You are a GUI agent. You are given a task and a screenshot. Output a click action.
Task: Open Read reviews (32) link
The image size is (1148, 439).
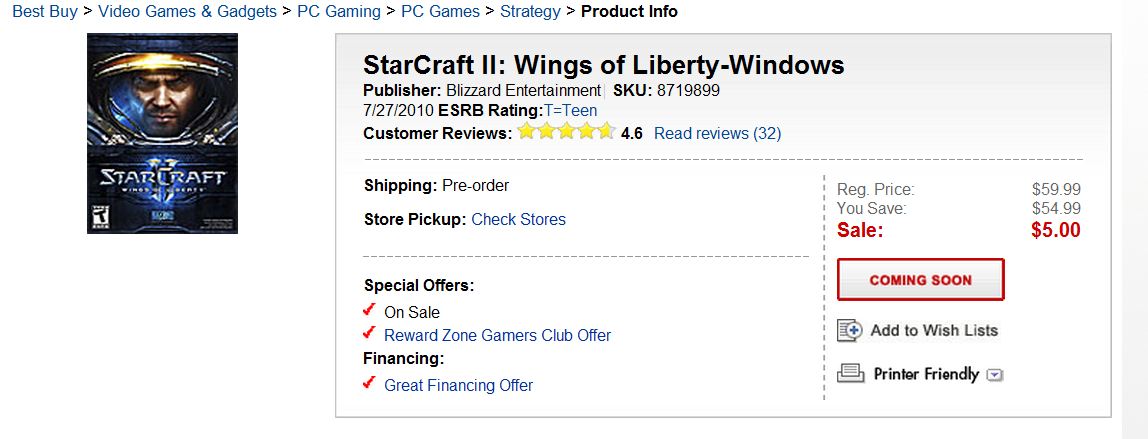pyautogui.click(x=717, y=133)
